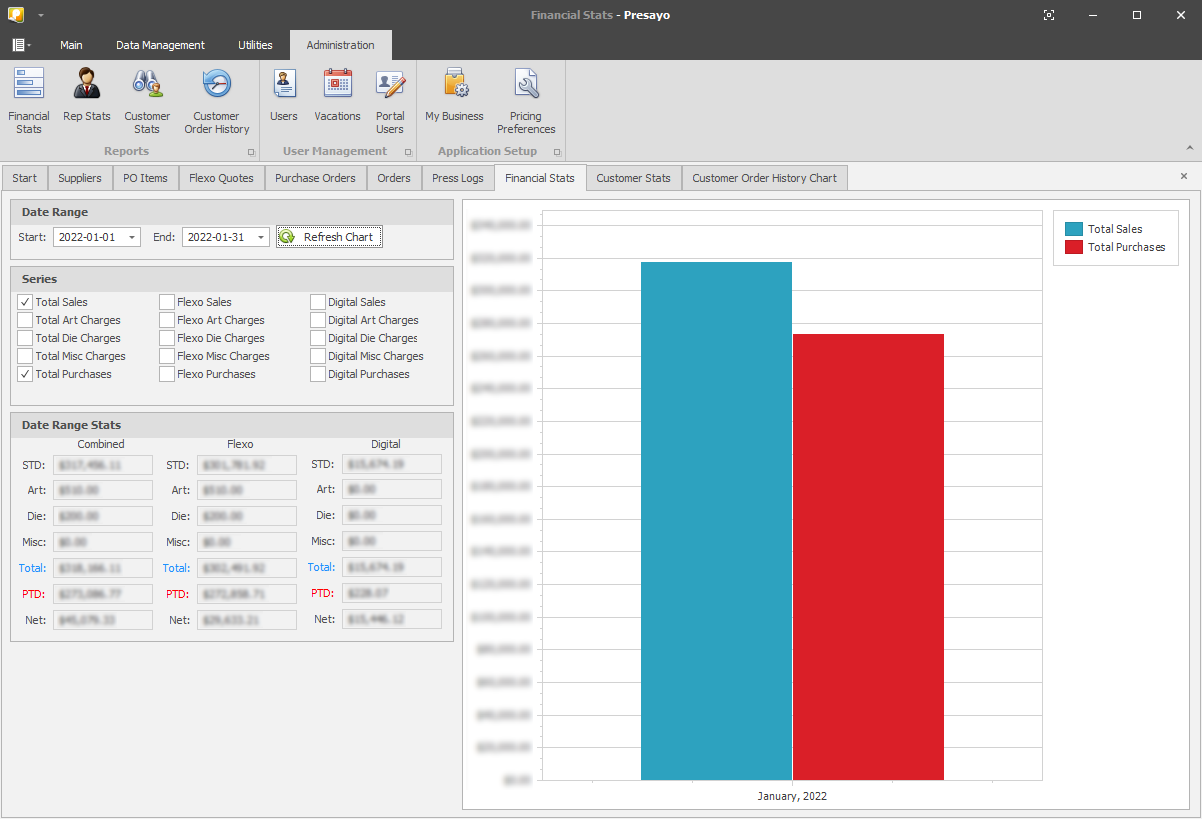Viewport: 1202px width, 819px height.
Task: Click the Refresh Chart button
Action: coord(329,237)
